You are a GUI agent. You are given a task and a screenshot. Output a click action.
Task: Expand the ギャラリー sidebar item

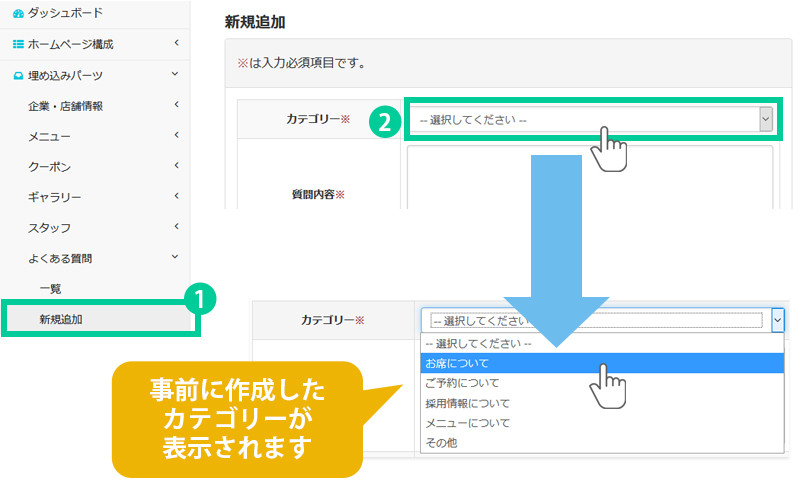(175, 197)
